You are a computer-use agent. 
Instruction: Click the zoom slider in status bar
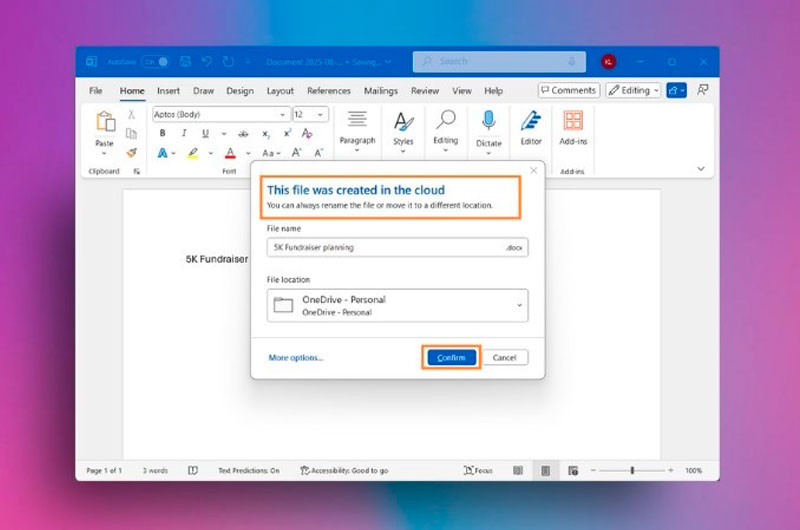point(632,470)
